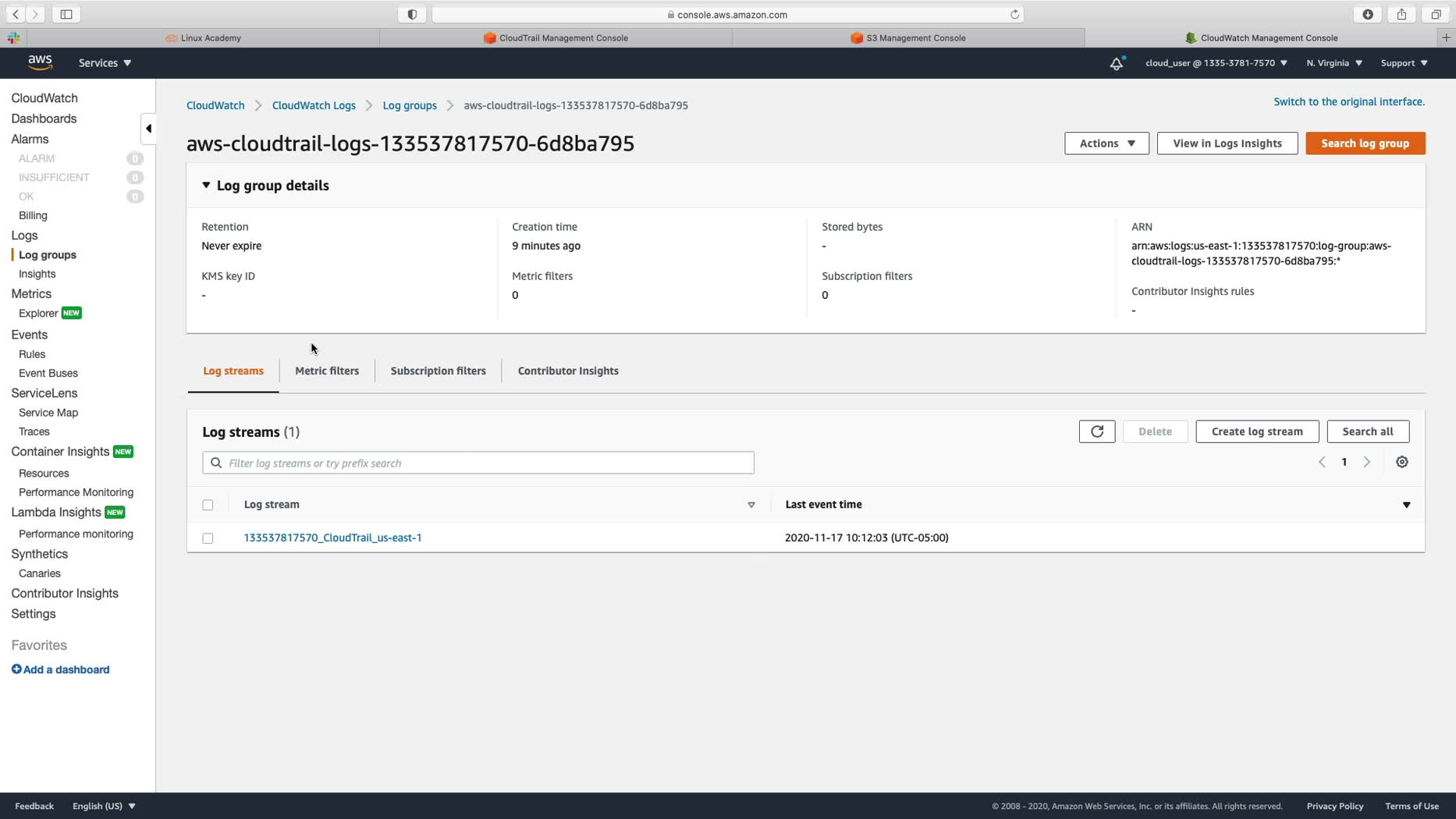Click the Add a dashboard plus icon
This screenshot has width=1456, height=819.
click(x=16, y=669)
